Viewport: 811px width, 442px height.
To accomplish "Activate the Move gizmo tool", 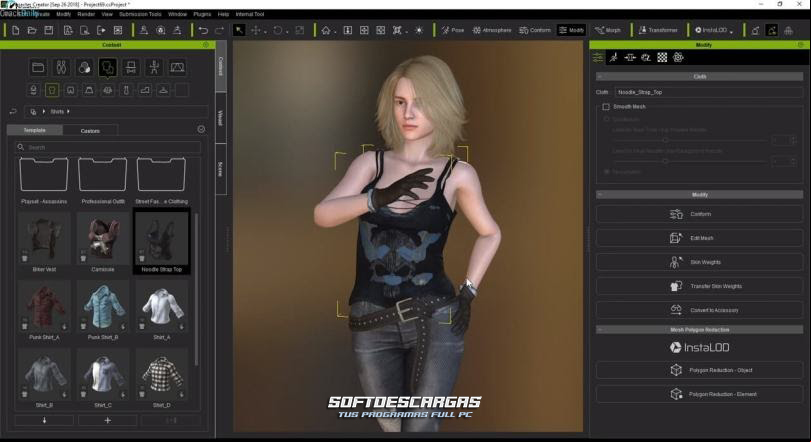I will tap(256, 31).
